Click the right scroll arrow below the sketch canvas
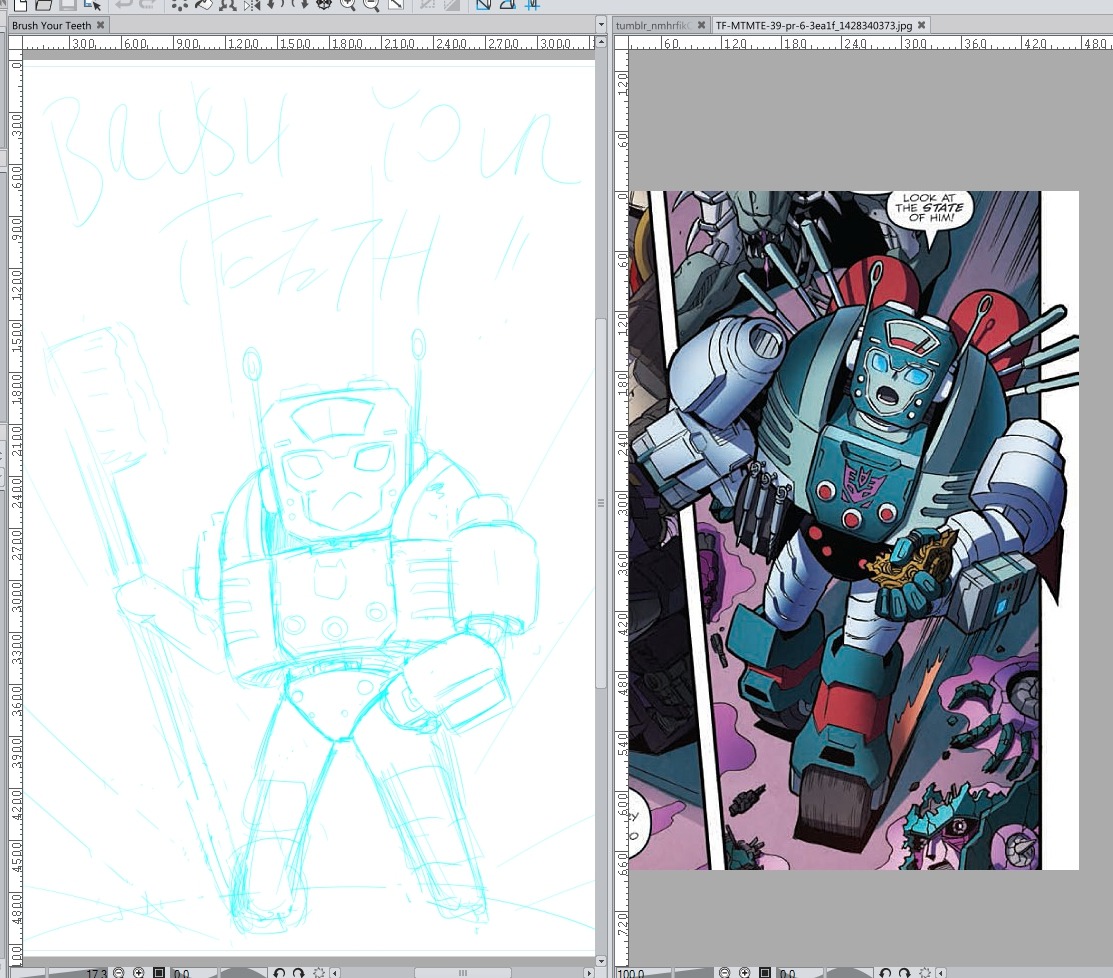Screen dimensions: 1113x978 click(588, 972)
